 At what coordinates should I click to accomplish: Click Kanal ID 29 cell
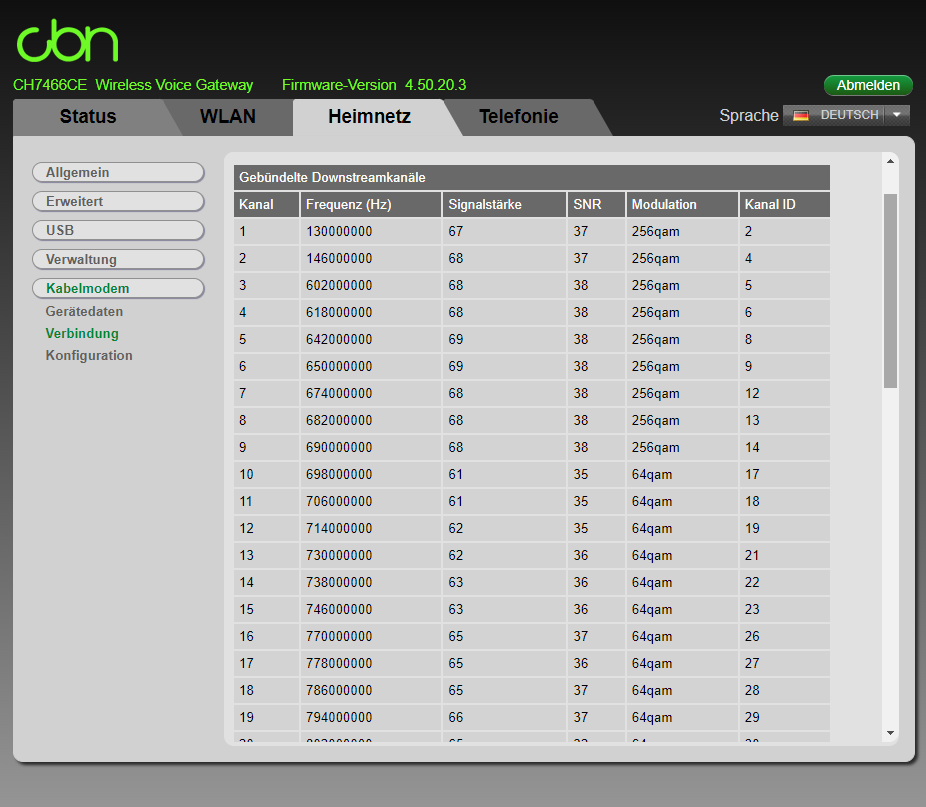coord(785,717)
